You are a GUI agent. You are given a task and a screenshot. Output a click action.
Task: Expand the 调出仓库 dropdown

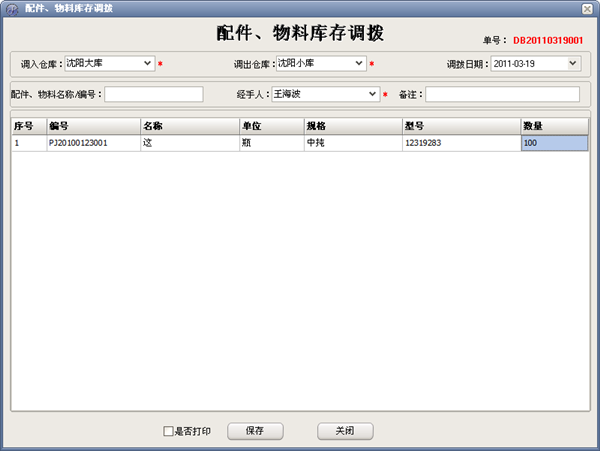pos(359,64)
